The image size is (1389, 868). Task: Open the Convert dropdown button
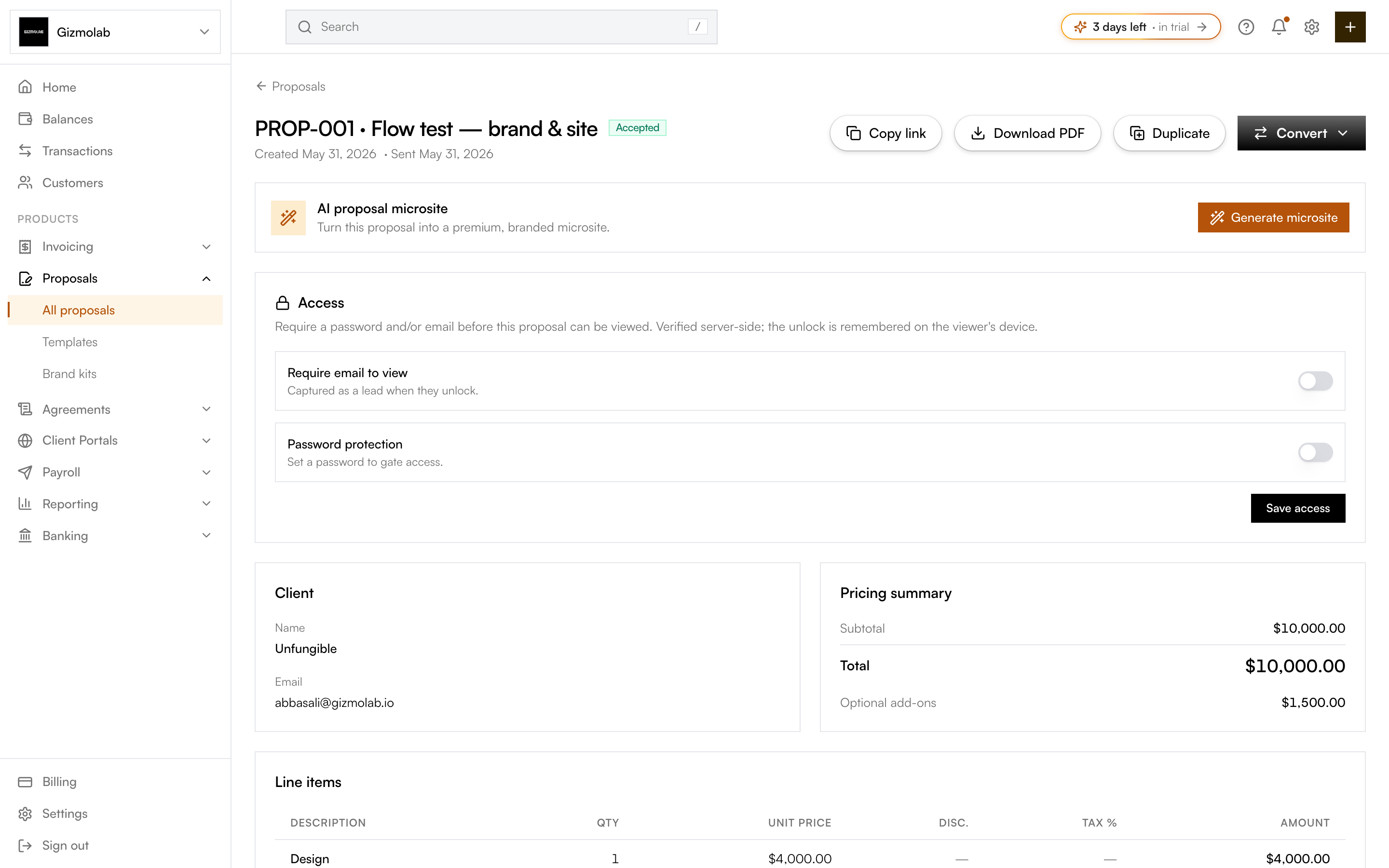tap(1301, 133)
